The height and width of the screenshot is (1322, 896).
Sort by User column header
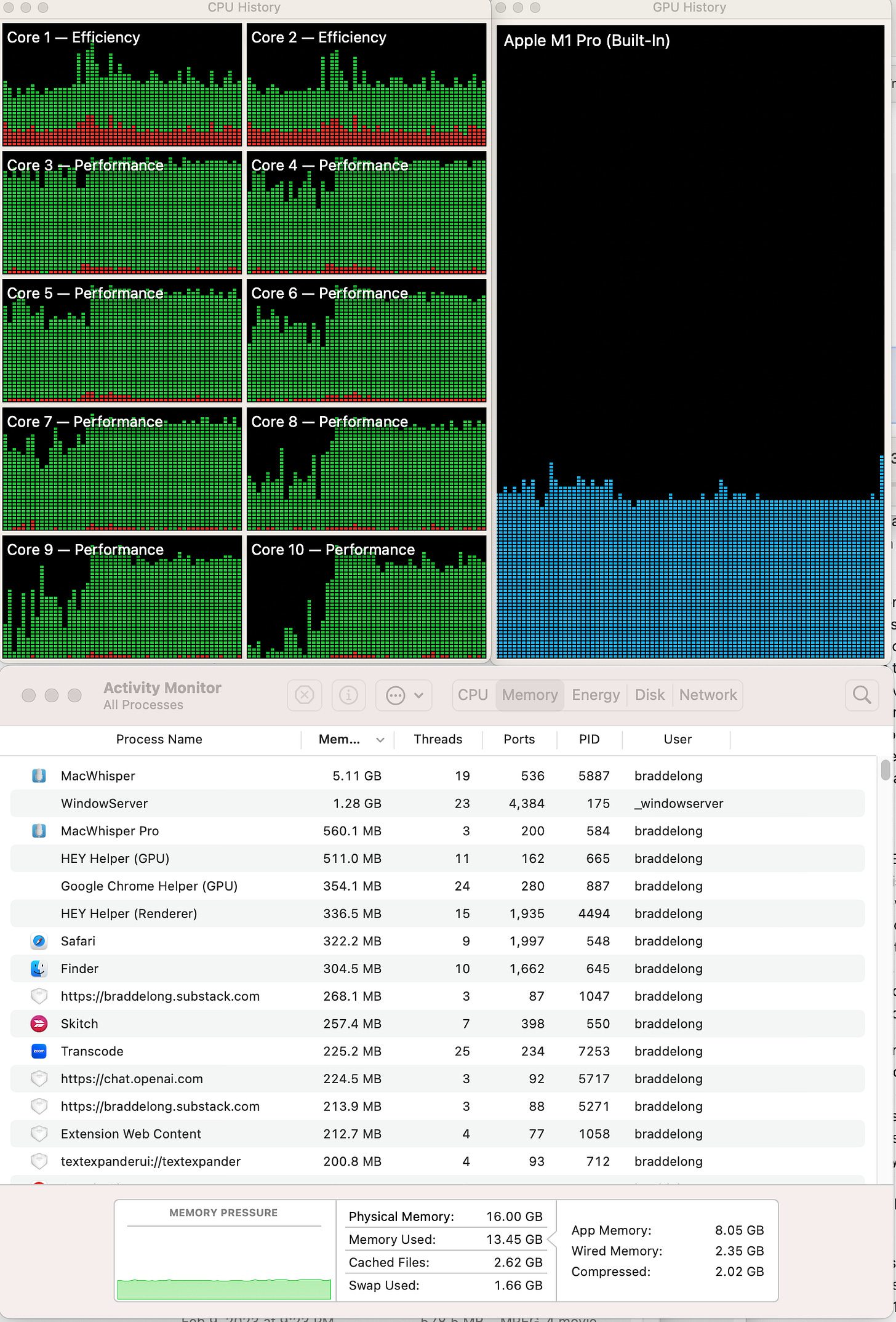(x=677, y=739)
